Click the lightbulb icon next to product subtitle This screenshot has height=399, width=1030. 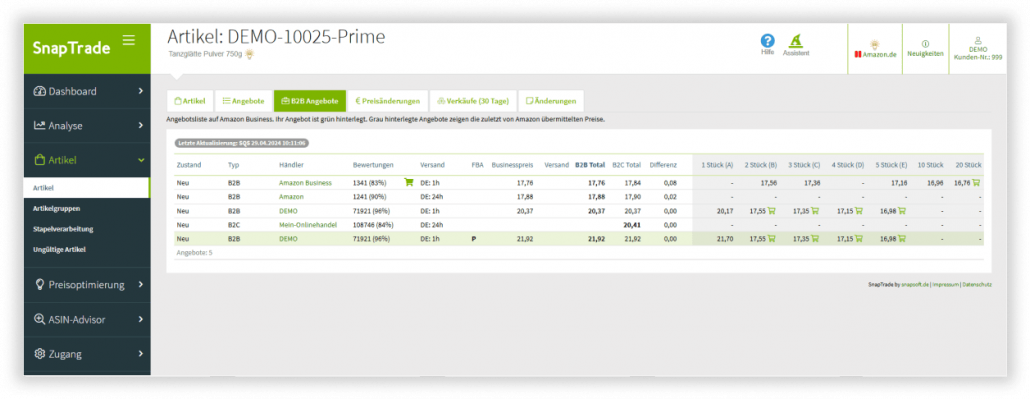[x=249, y=55]
